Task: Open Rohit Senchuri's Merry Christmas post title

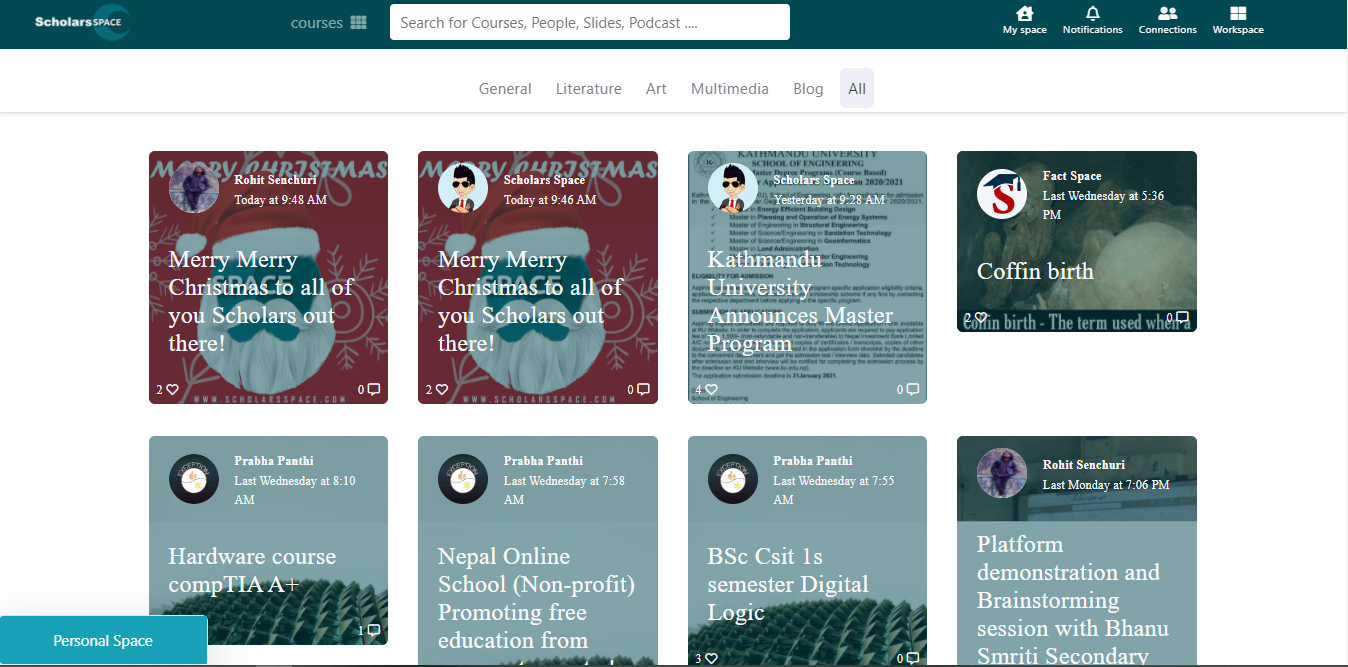Action: point(260,301)
